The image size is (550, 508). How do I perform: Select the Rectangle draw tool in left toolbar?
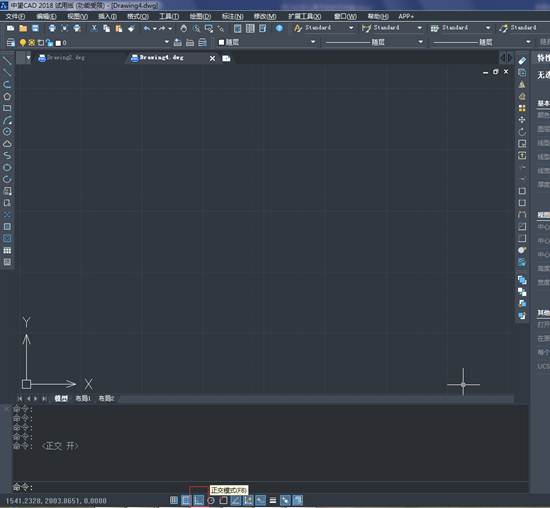click(7, 108)
